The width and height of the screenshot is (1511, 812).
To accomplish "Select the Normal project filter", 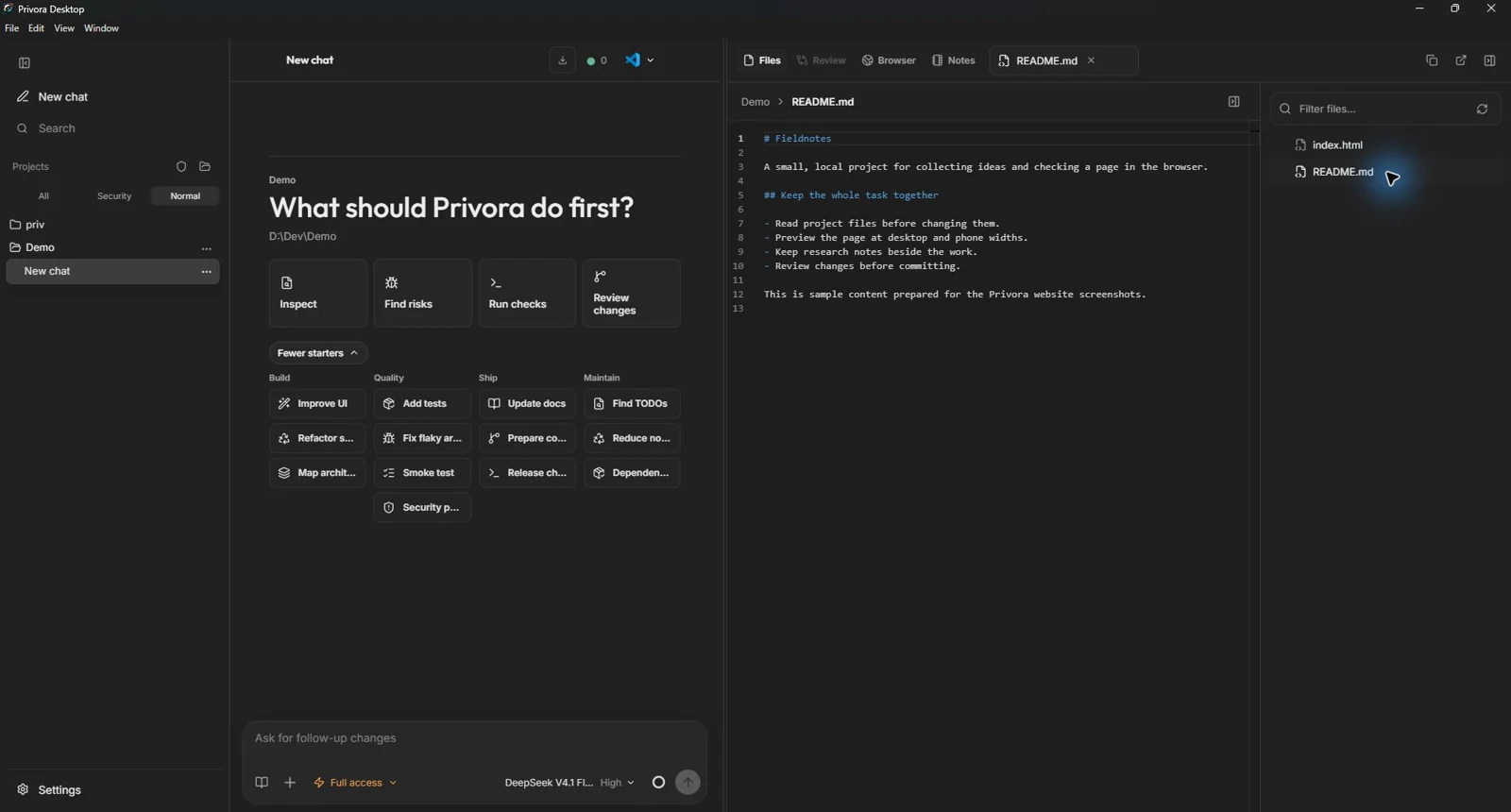I will [x=185, y=196].
